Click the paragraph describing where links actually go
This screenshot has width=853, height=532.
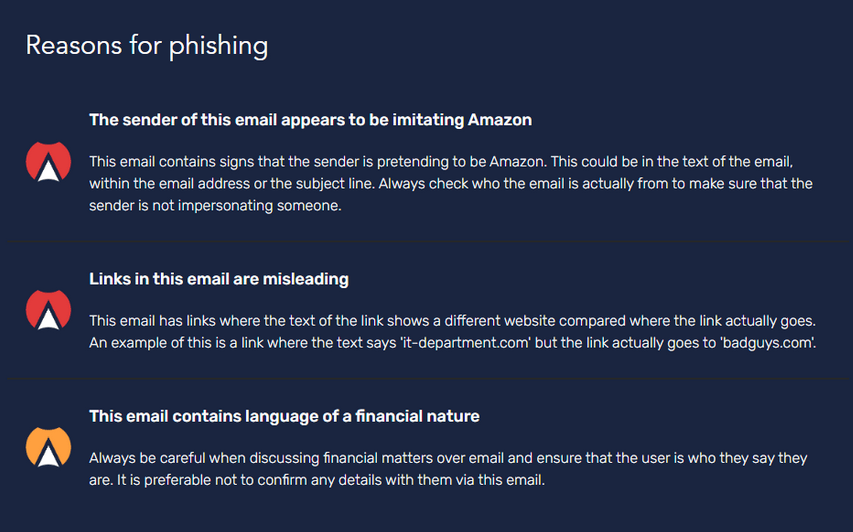tap(452, 331)
